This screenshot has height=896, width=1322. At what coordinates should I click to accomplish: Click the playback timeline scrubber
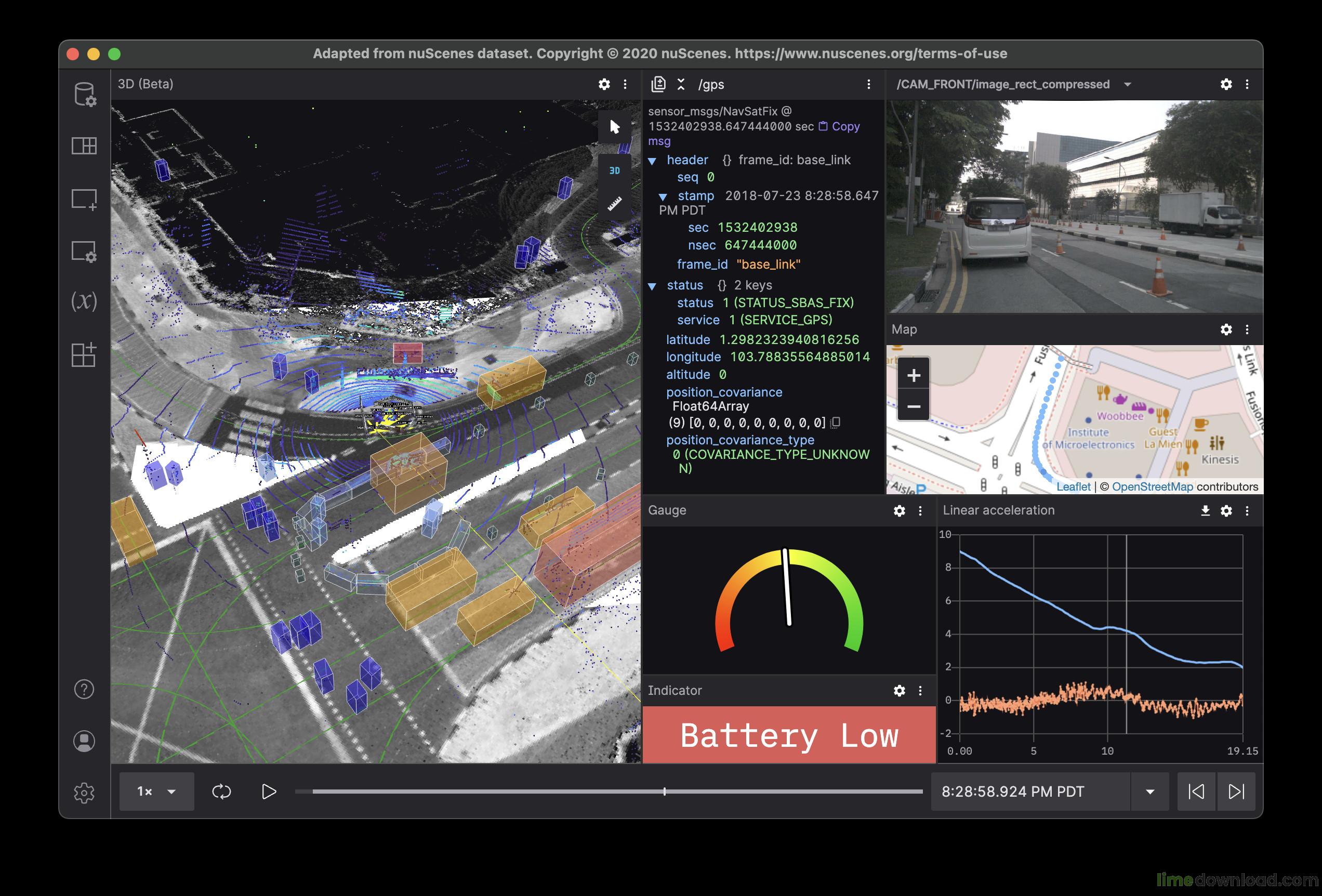point(665,792)
